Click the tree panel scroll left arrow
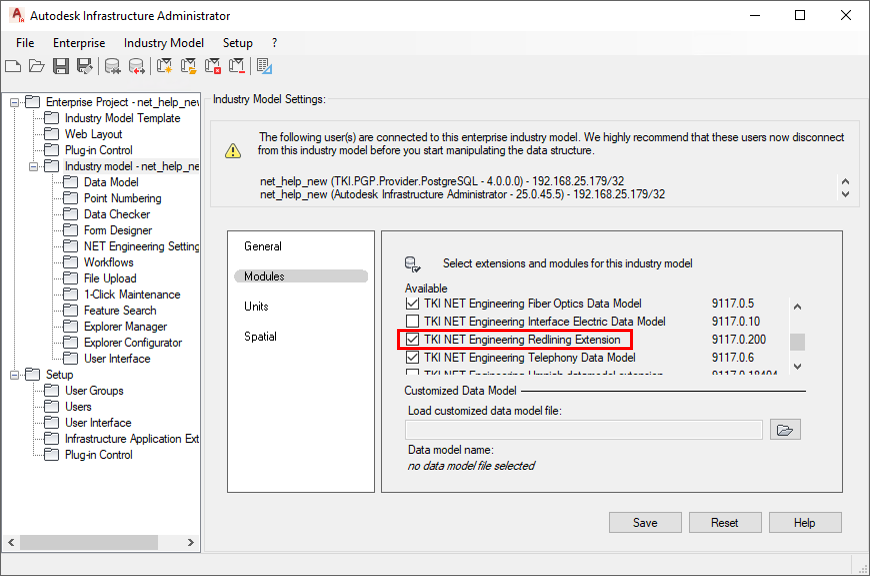This screenshot has width=870, height=576. pyautogui.click(x=11, y=542)
